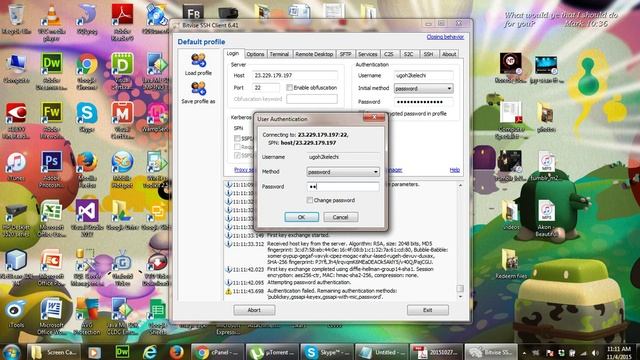This screenshot has width=640, height=360.
Task: Switch to Skype taskbar window
Action: pyautogui.click(x=327, y=352)
